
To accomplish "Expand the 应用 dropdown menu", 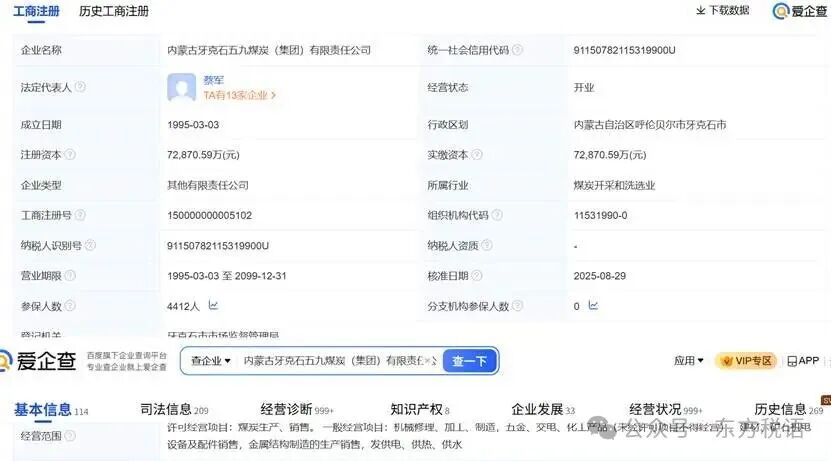I will [x=688, y=361].
